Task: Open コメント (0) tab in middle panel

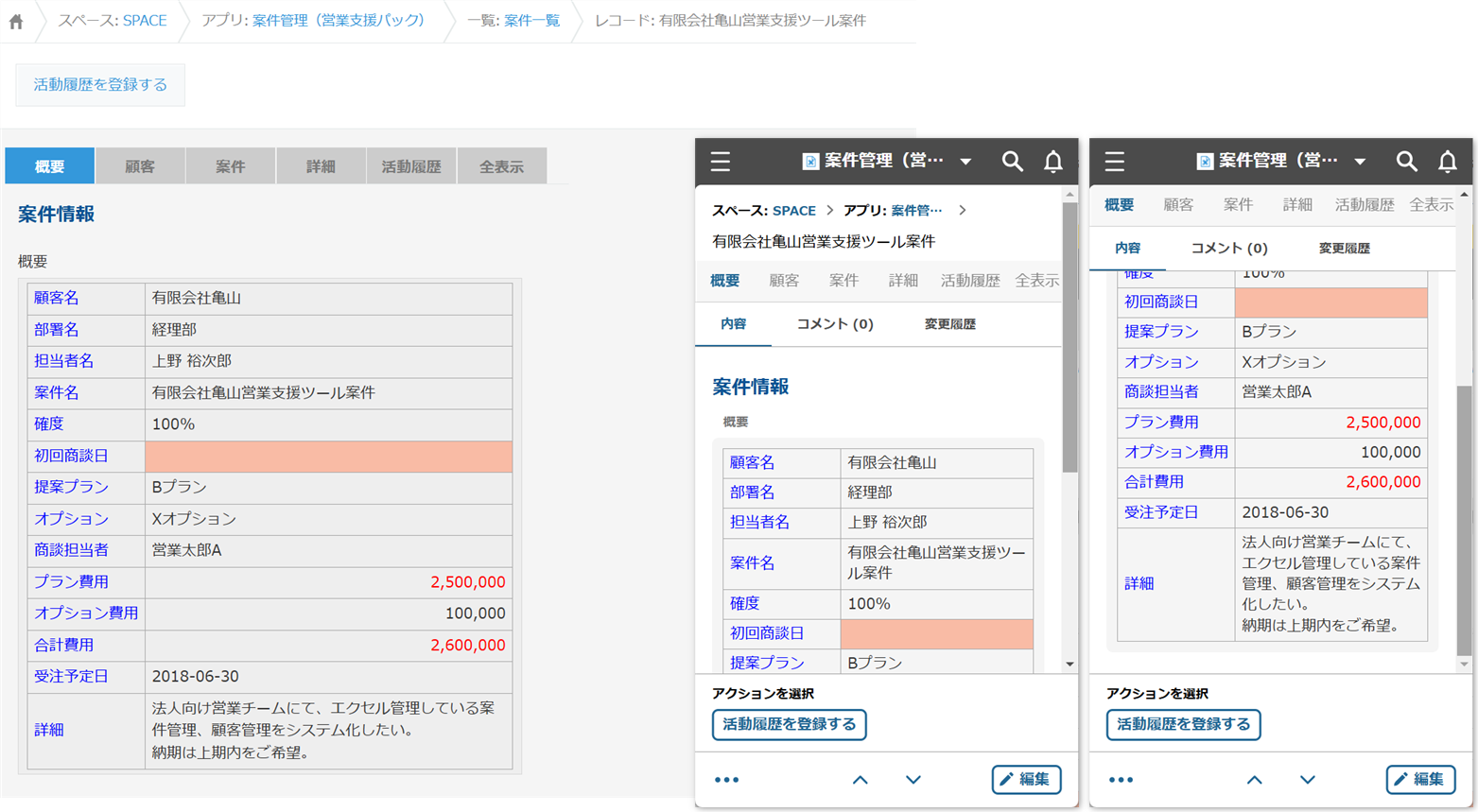Action: tap(834, 324)
